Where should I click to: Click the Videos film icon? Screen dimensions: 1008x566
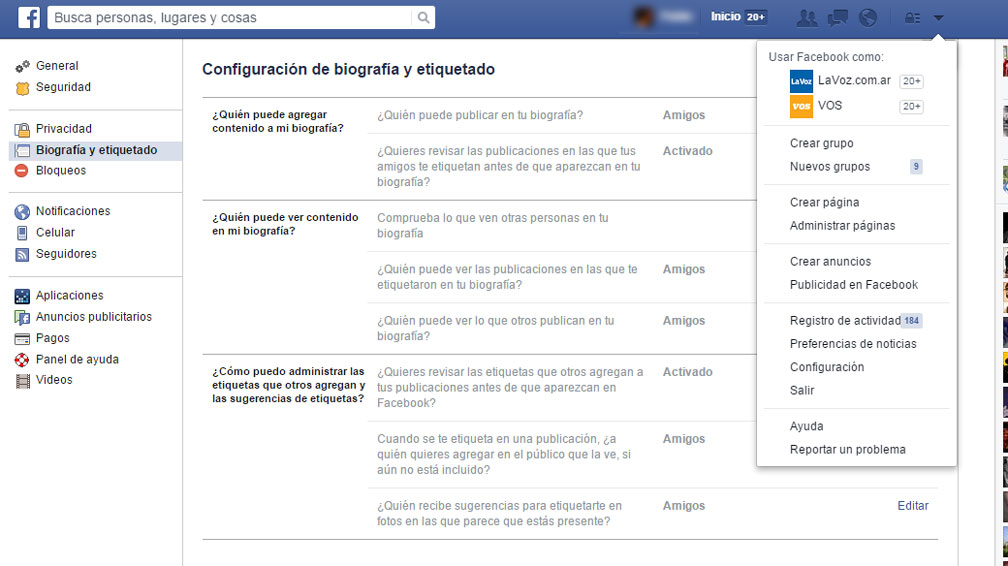[x=22, y=381]
